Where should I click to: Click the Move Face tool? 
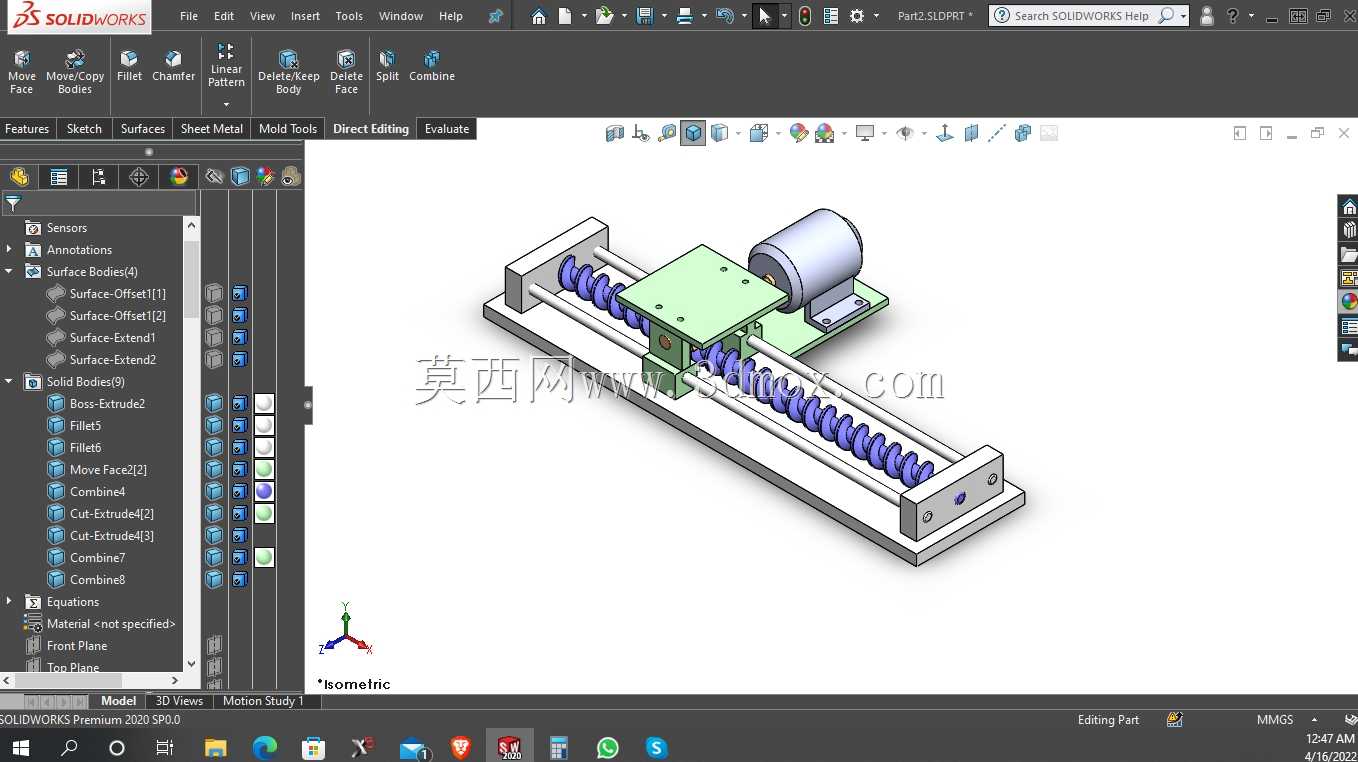pos(22,72)
